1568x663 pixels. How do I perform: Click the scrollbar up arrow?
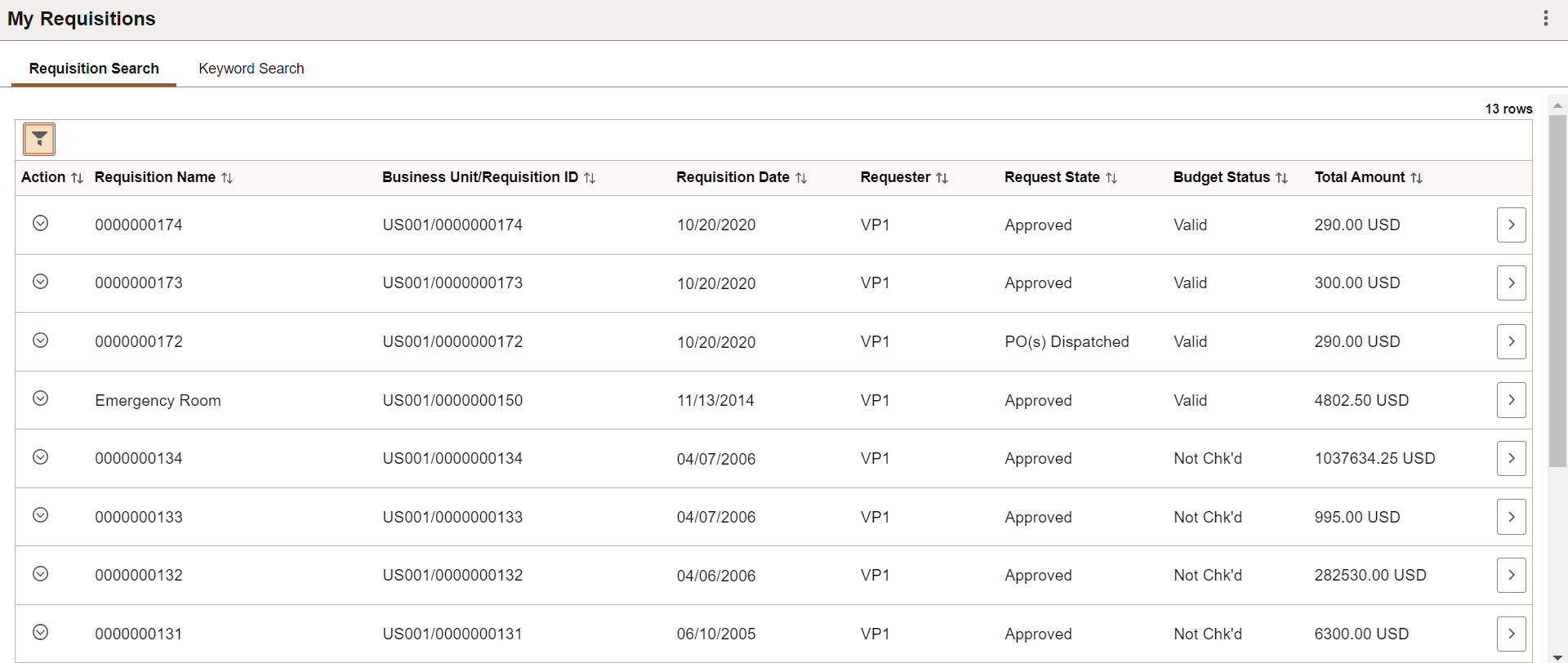(x=1557, y=105)
